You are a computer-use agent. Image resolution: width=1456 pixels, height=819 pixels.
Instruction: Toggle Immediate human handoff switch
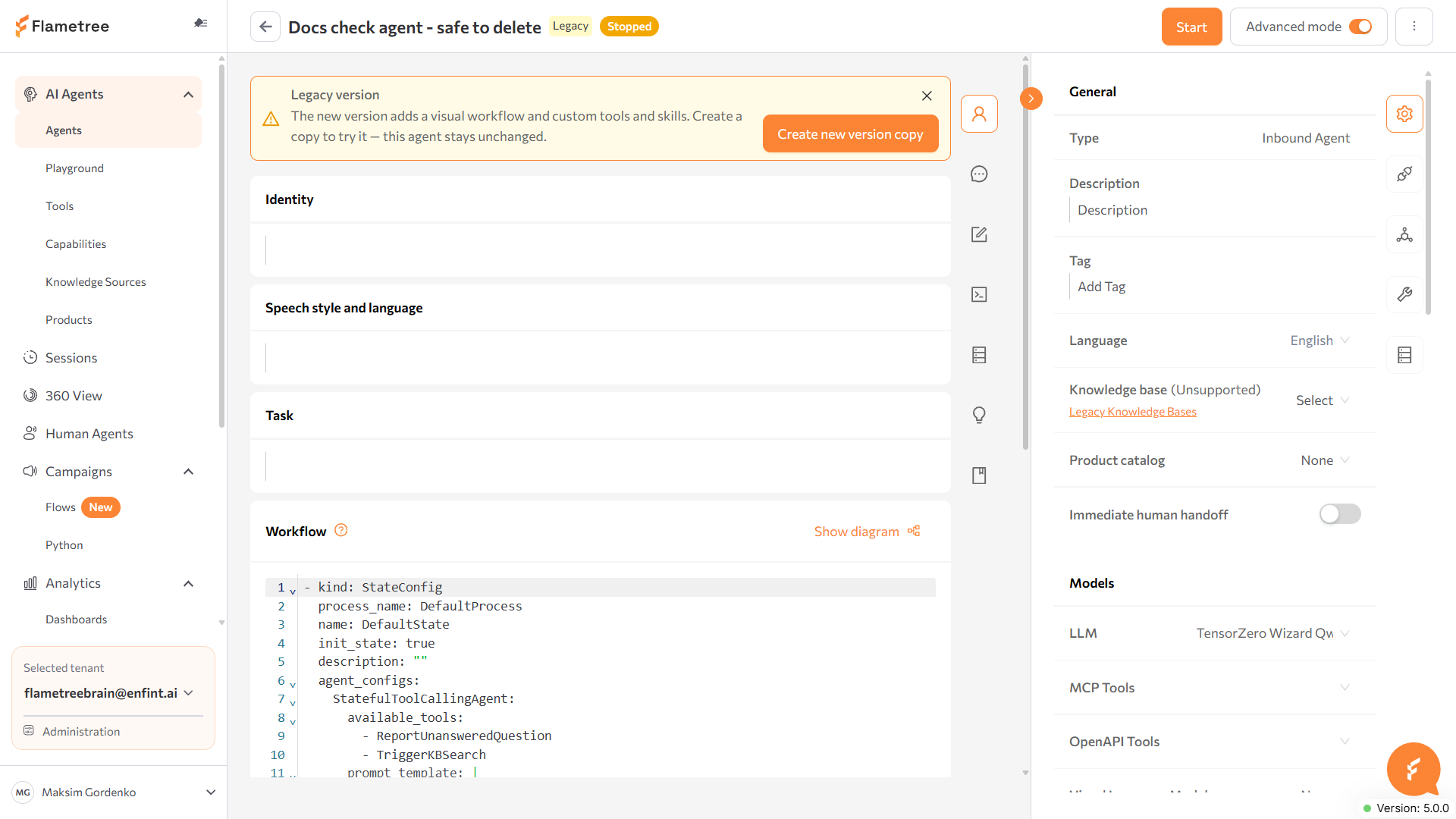[1340, 514]
